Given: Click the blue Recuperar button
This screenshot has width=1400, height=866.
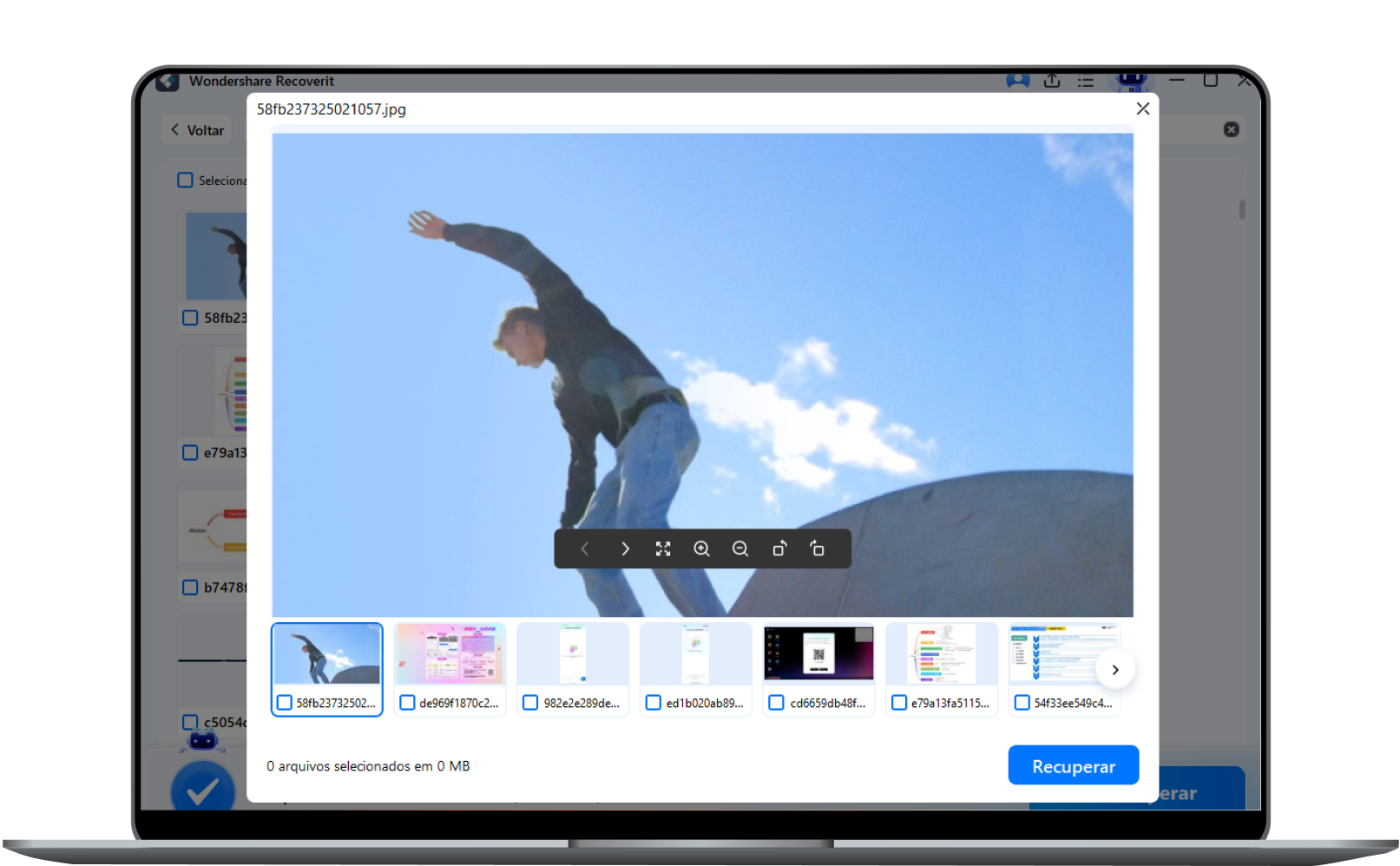Looking at the screenshot, I should 1073,766.
